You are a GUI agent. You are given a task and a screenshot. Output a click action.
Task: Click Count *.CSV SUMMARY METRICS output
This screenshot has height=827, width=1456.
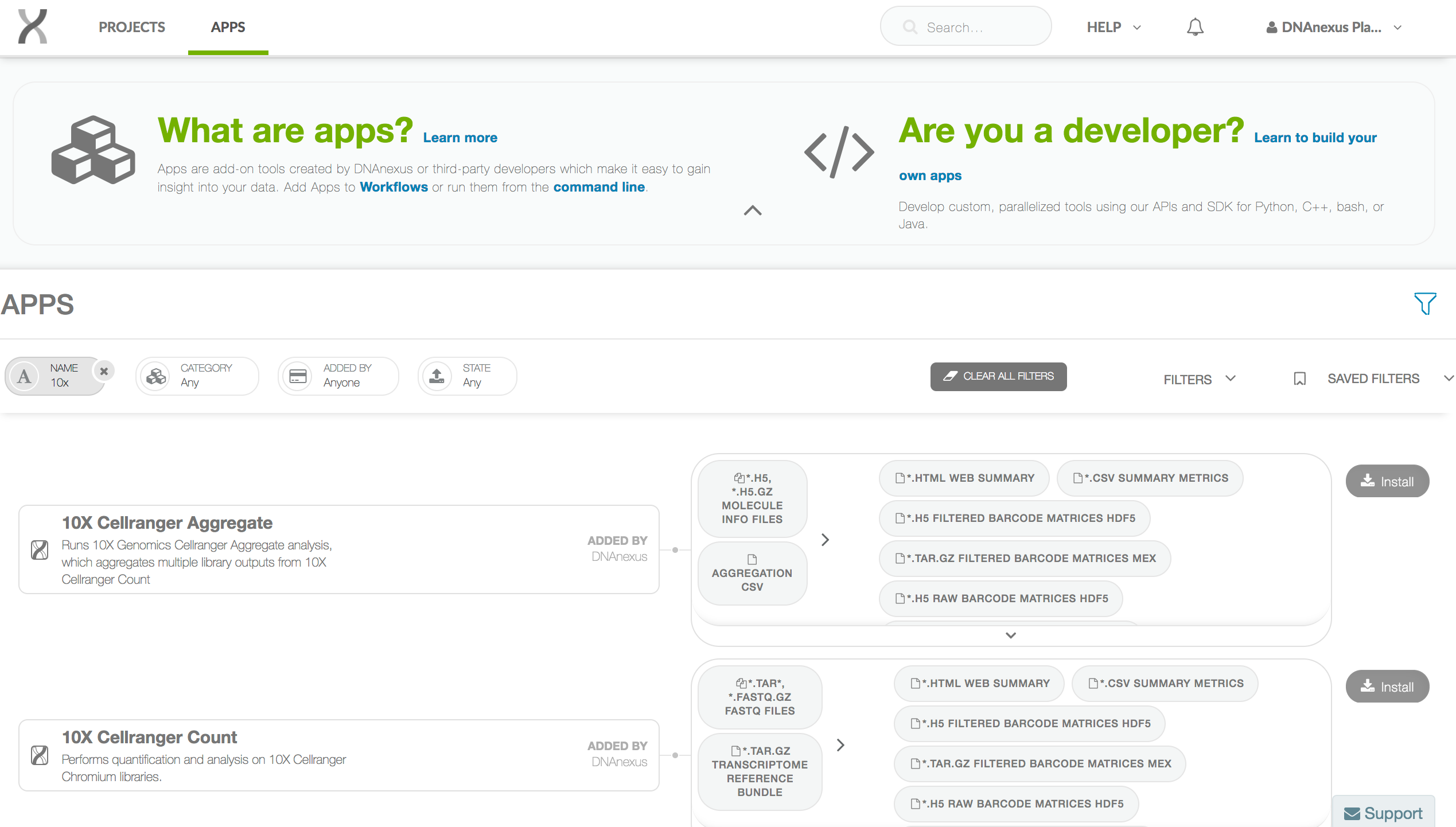(1165, 683)
